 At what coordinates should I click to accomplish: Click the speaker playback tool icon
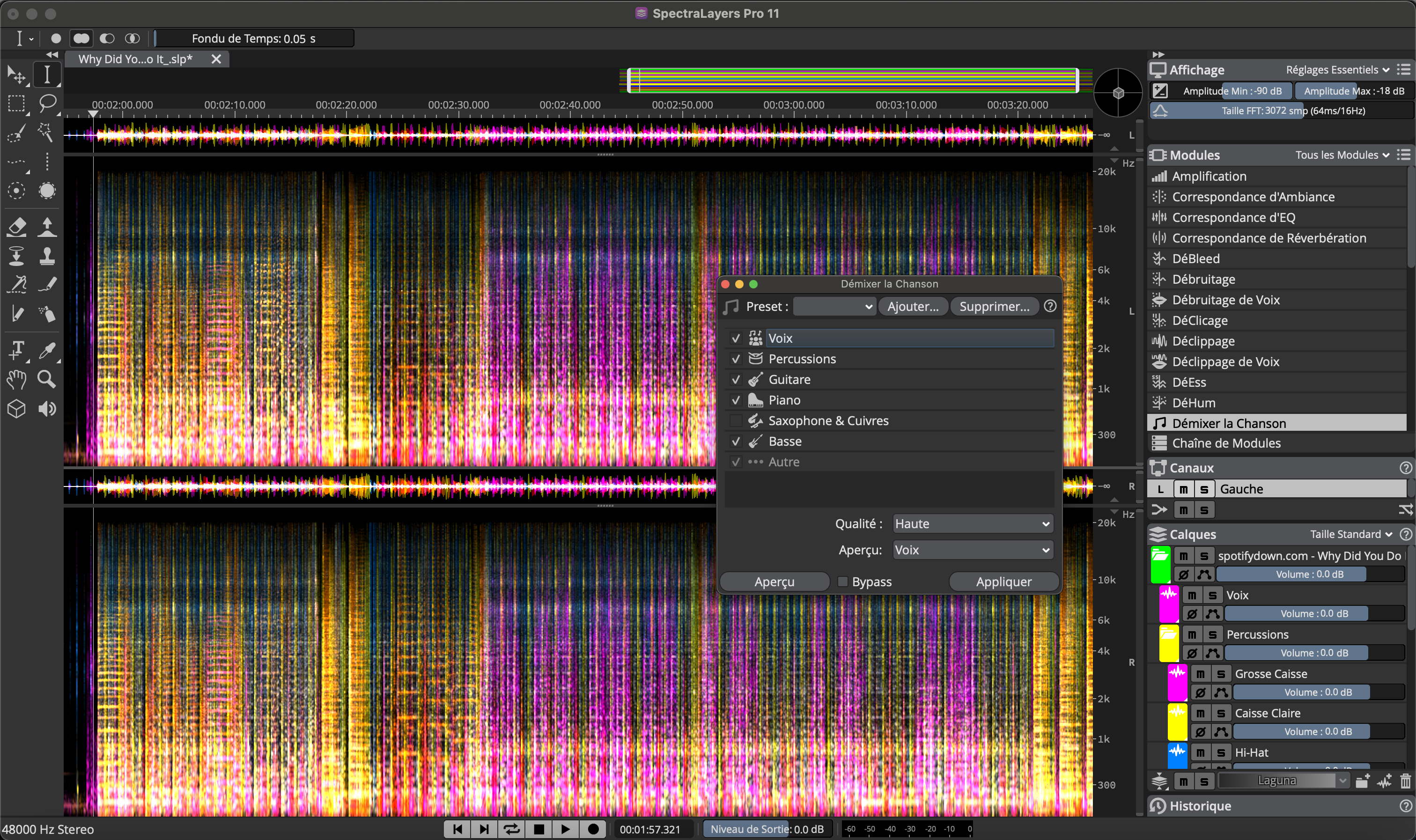coord(47,409)
